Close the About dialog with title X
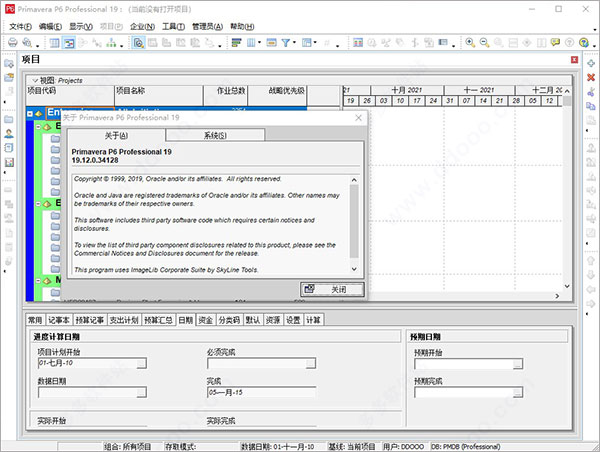The width and height of the screenshot is (600, 452). coord(359,117)
